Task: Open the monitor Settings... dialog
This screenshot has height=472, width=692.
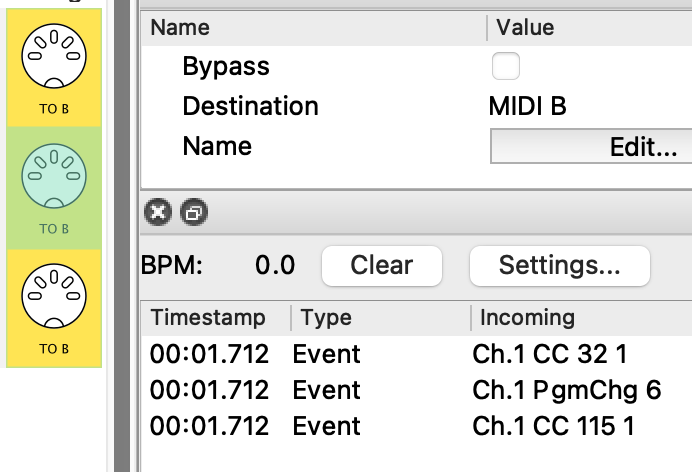Action: (559, 265)
